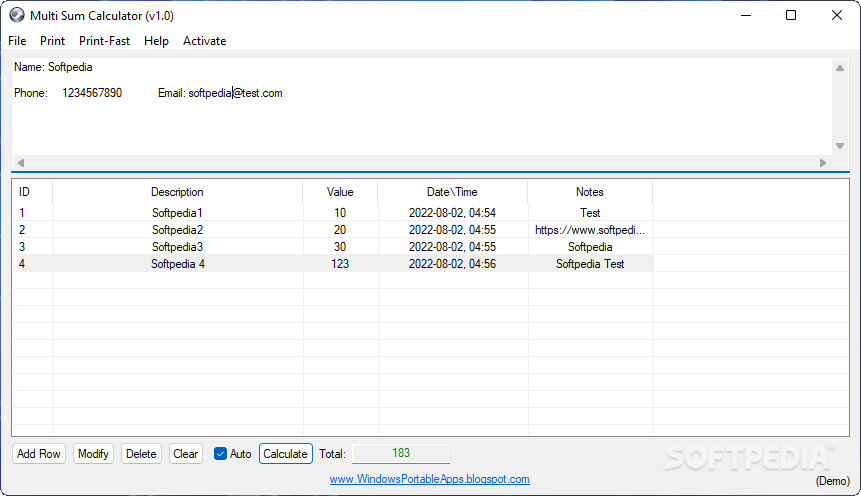
Task: Minimize the Multi Sum Calculator window
Action: (x=746, y=15)
